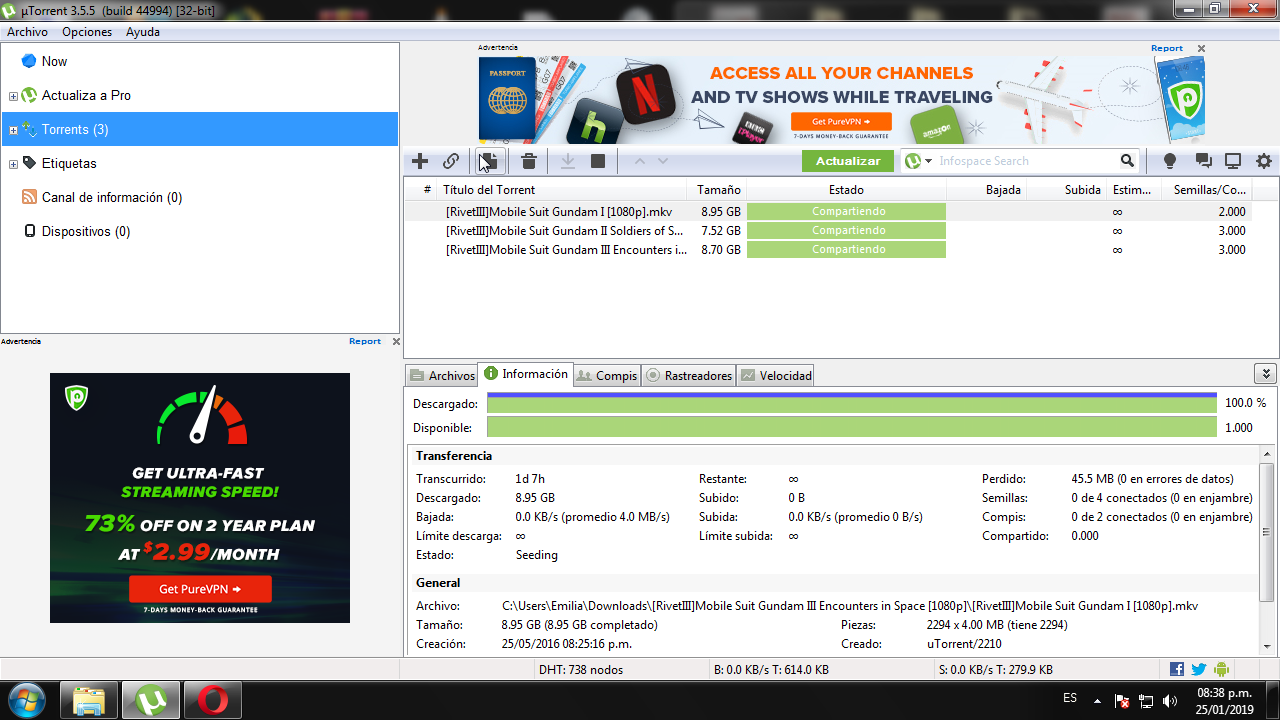This screenshot has width=1280, height=720.
Task: Click Compartiendo status bar of Gundam I
Action: (x=846, y=212)
